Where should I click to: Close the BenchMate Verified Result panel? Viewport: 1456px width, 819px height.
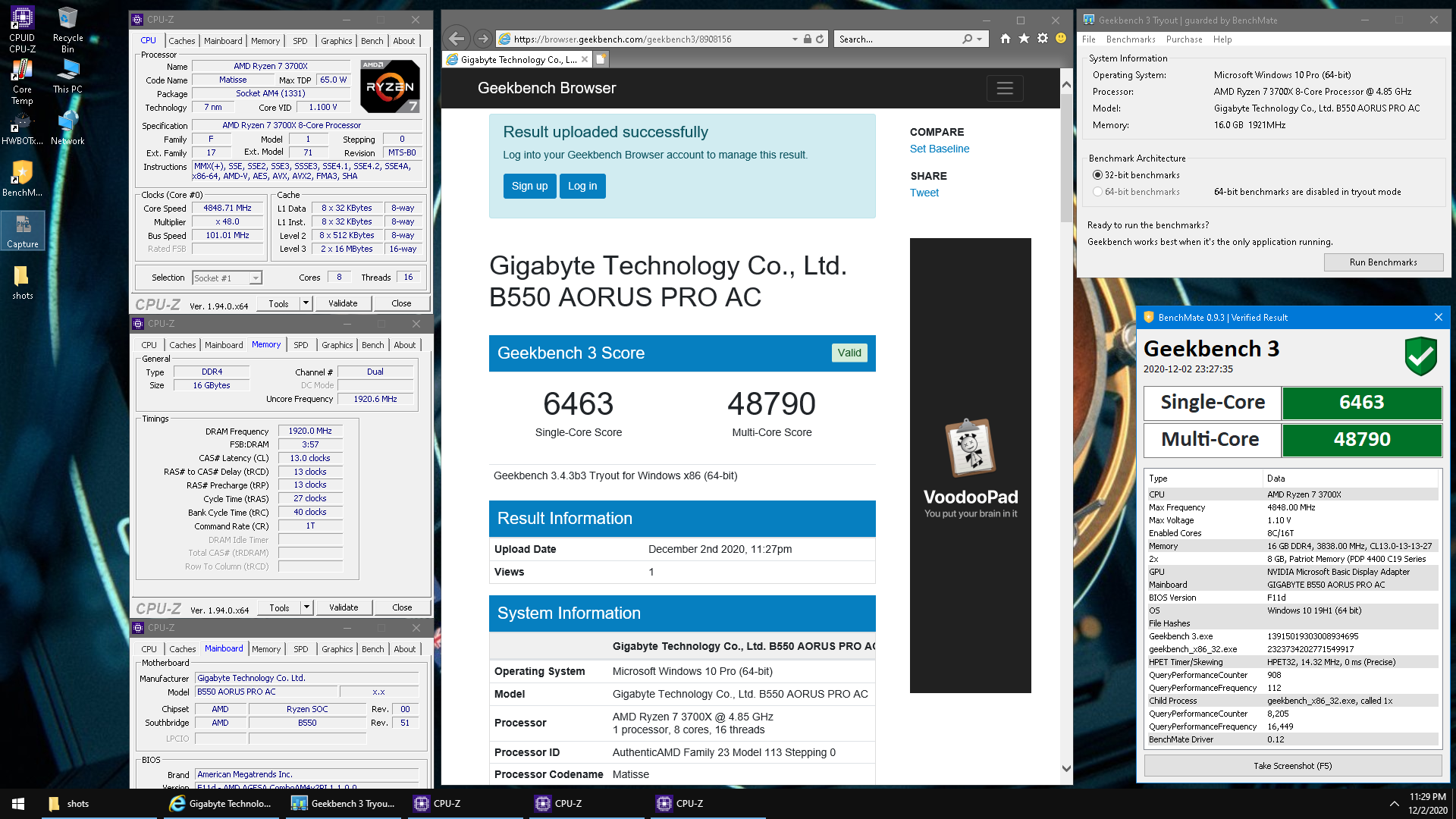(x=1439, y=317)
